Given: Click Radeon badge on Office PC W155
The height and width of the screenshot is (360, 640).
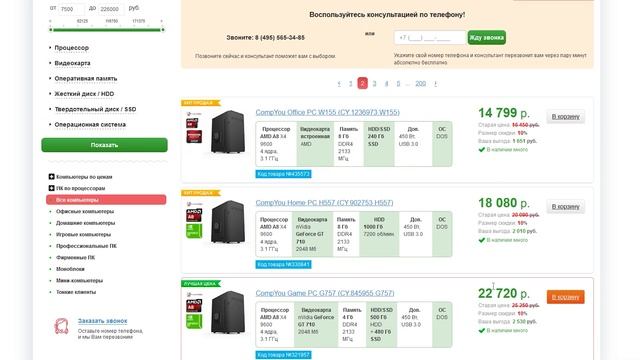Looking at the screenshot, I should click(x=194, y=137).
